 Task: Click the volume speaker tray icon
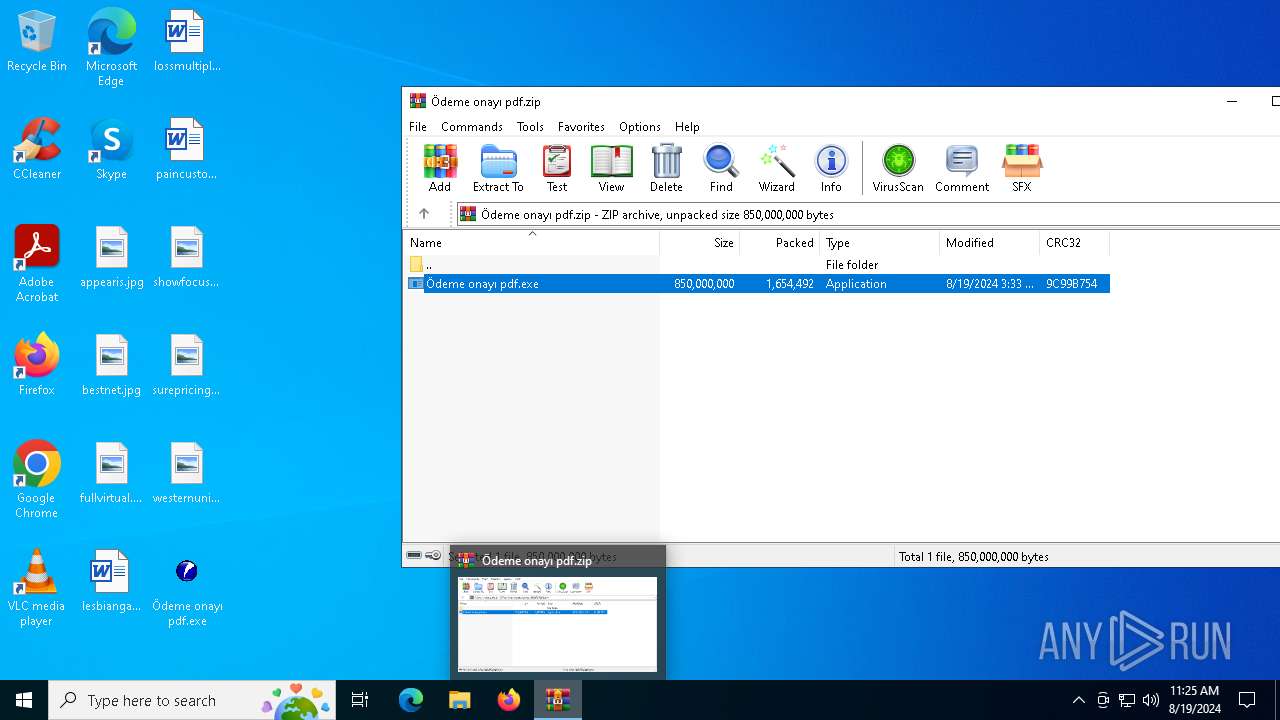tap(1151, 700)
